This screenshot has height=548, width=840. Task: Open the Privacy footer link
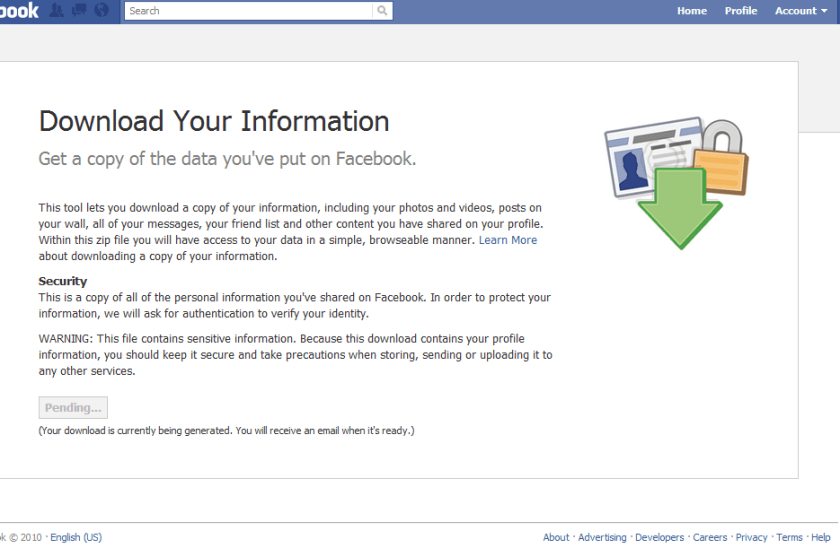[x=751, y=537]
